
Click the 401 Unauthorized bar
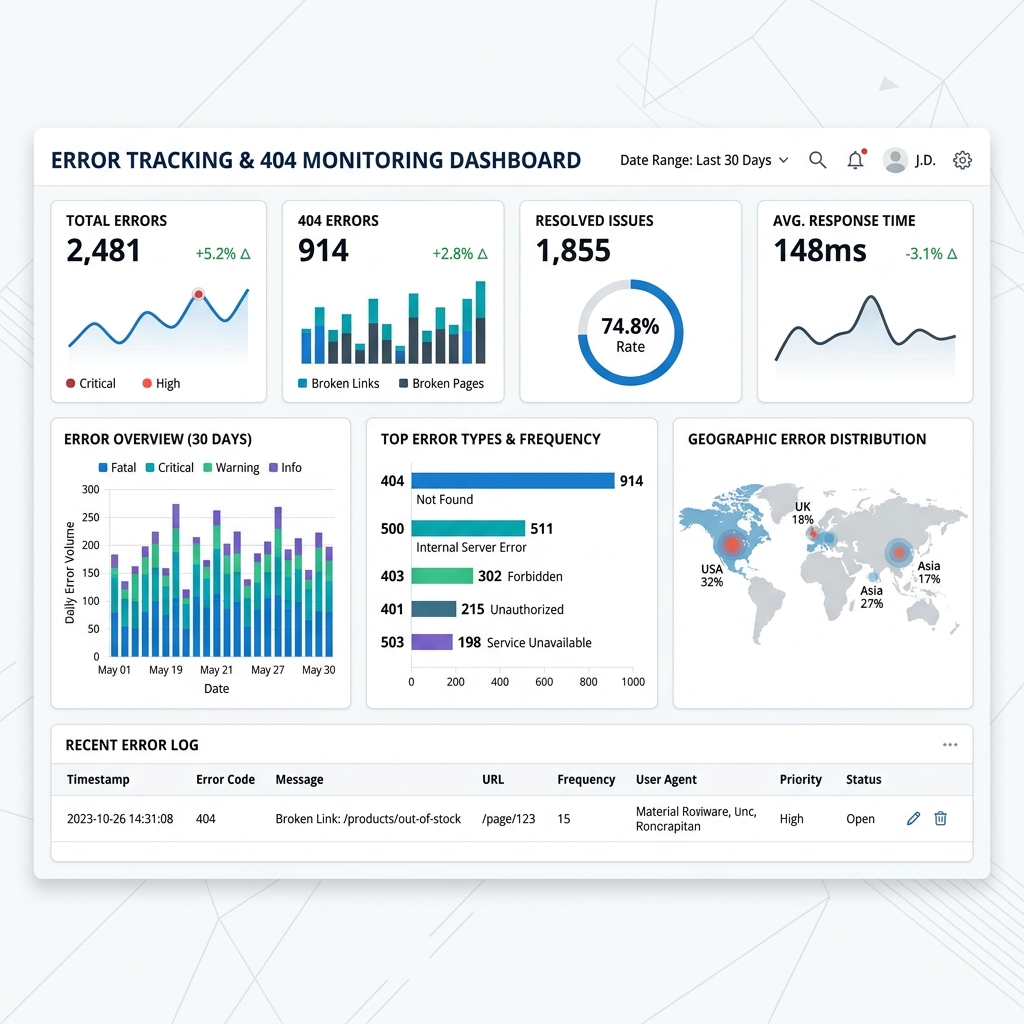click(434, 609)
